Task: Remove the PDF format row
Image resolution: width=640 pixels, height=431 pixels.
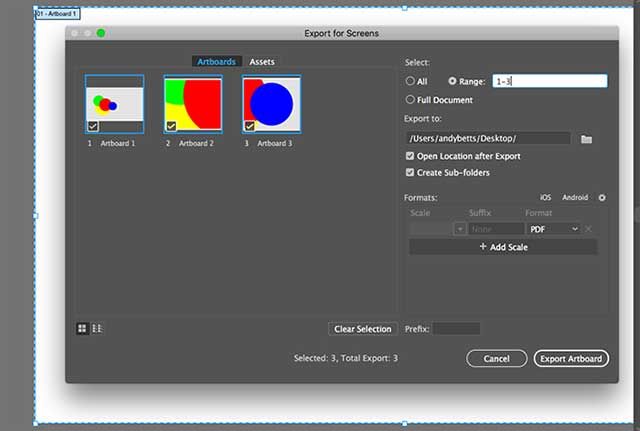Action: coord(589,229)
